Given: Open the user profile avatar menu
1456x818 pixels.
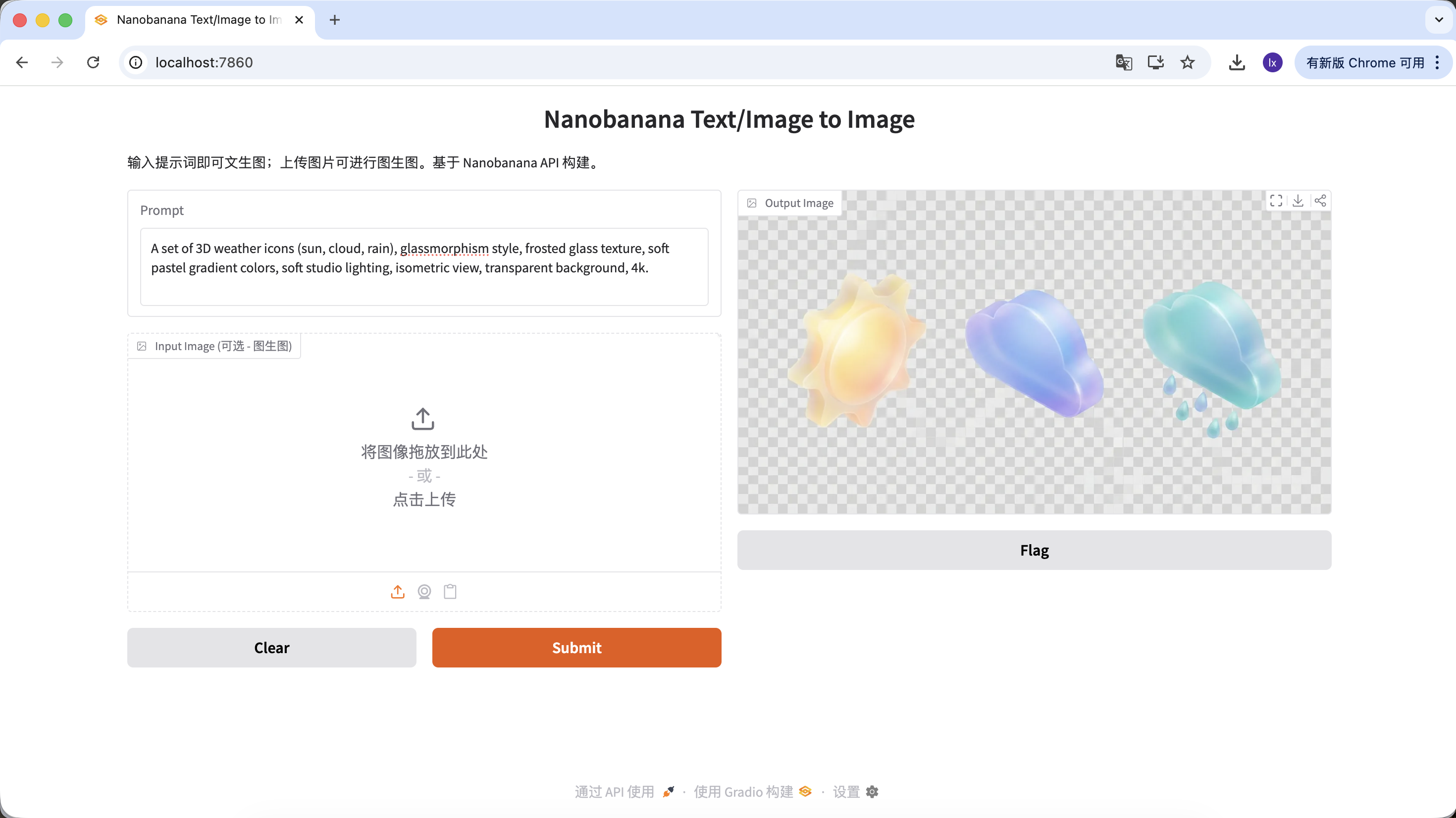Looking at the screenshot, I should point(1272,62).
